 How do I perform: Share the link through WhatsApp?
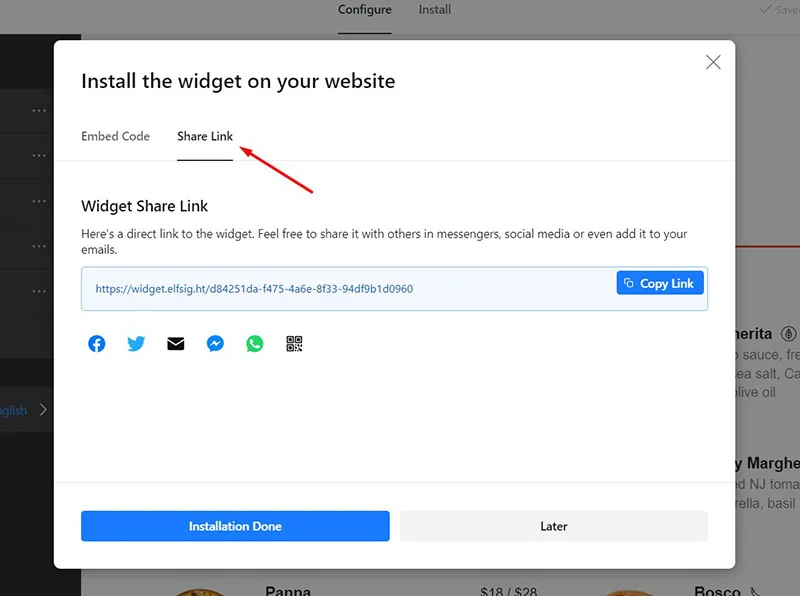(255, 344)
